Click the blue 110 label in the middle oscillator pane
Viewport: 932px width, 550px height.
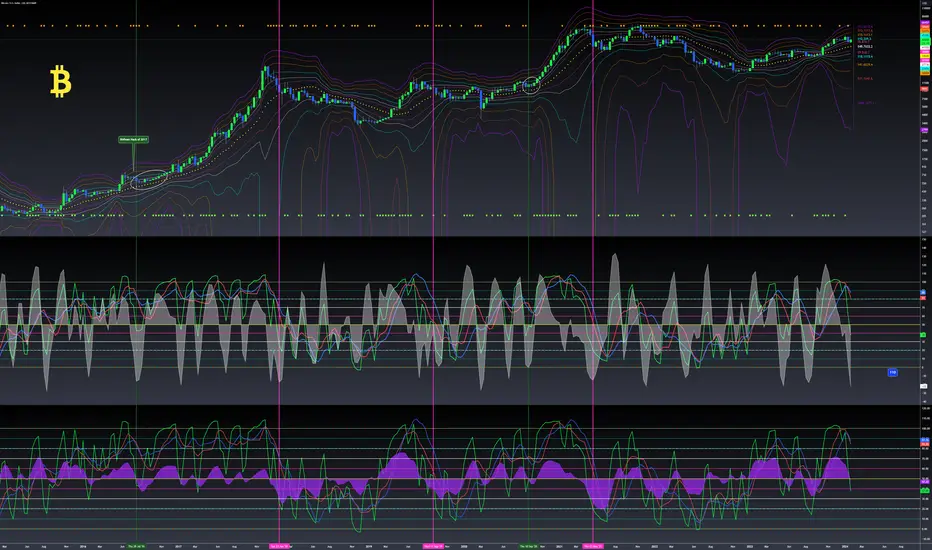coord(892,372)
